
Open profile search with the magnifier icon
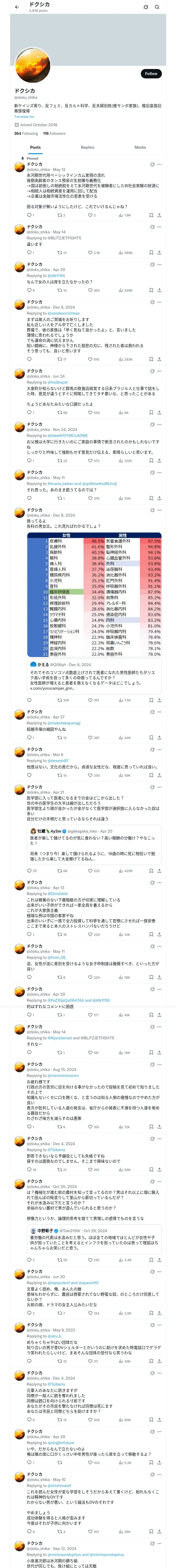(157, 7)
